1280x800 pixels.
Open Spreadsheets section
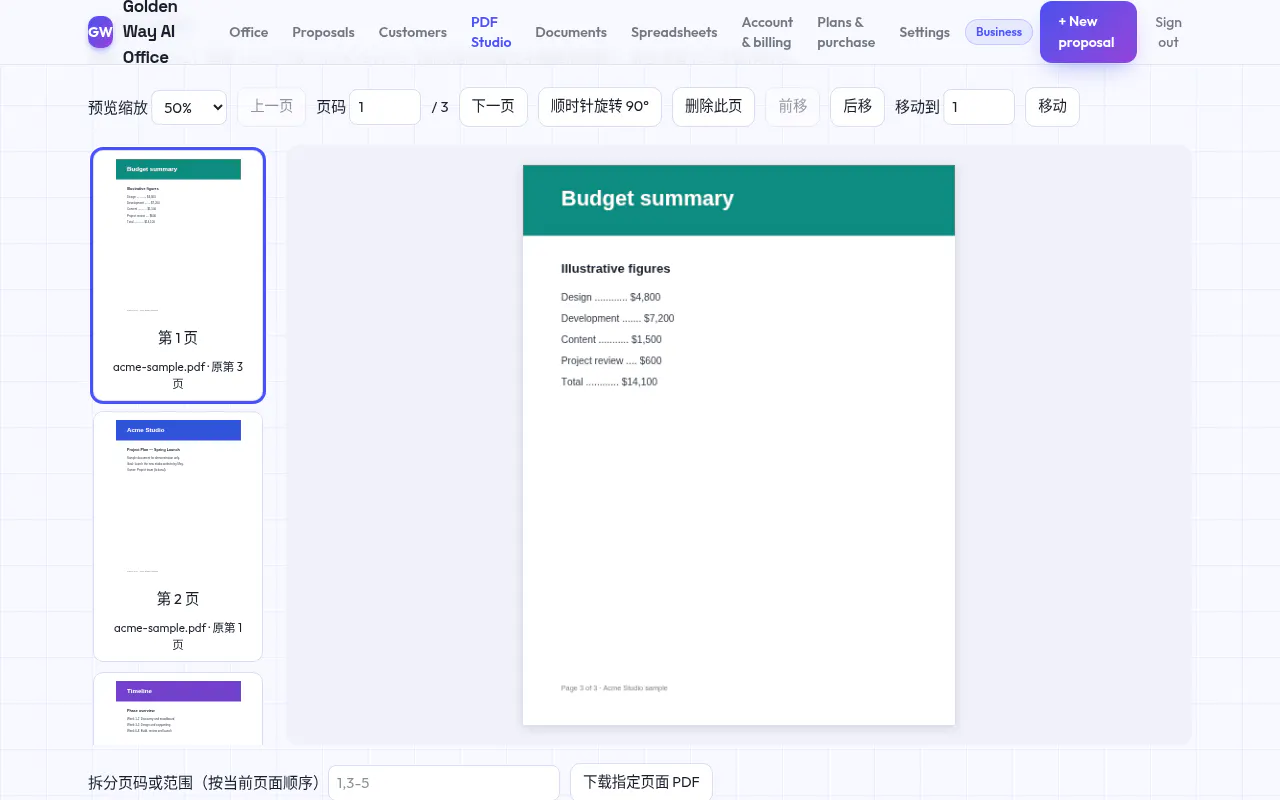point(674,32)
